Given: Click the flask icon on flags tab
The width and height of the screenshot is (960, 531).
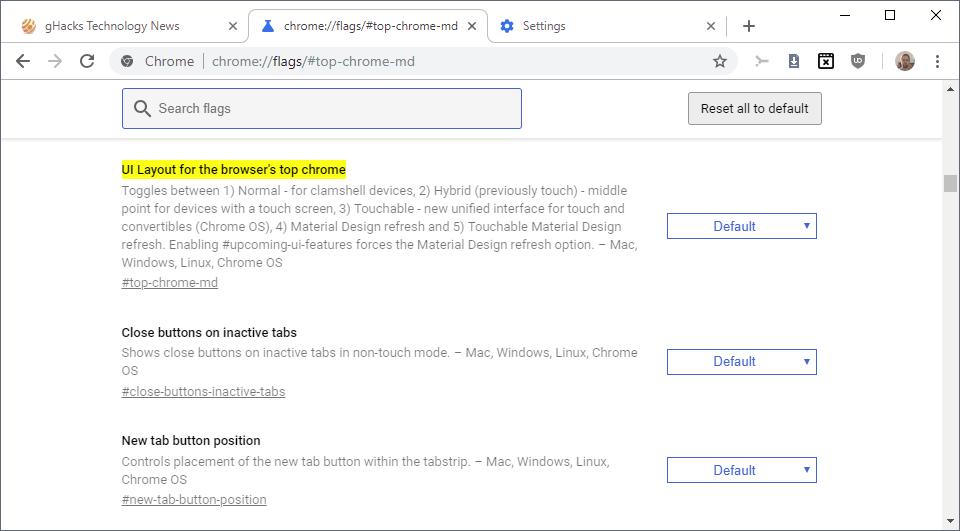Looking at the screenshot, I should point(268,26).
